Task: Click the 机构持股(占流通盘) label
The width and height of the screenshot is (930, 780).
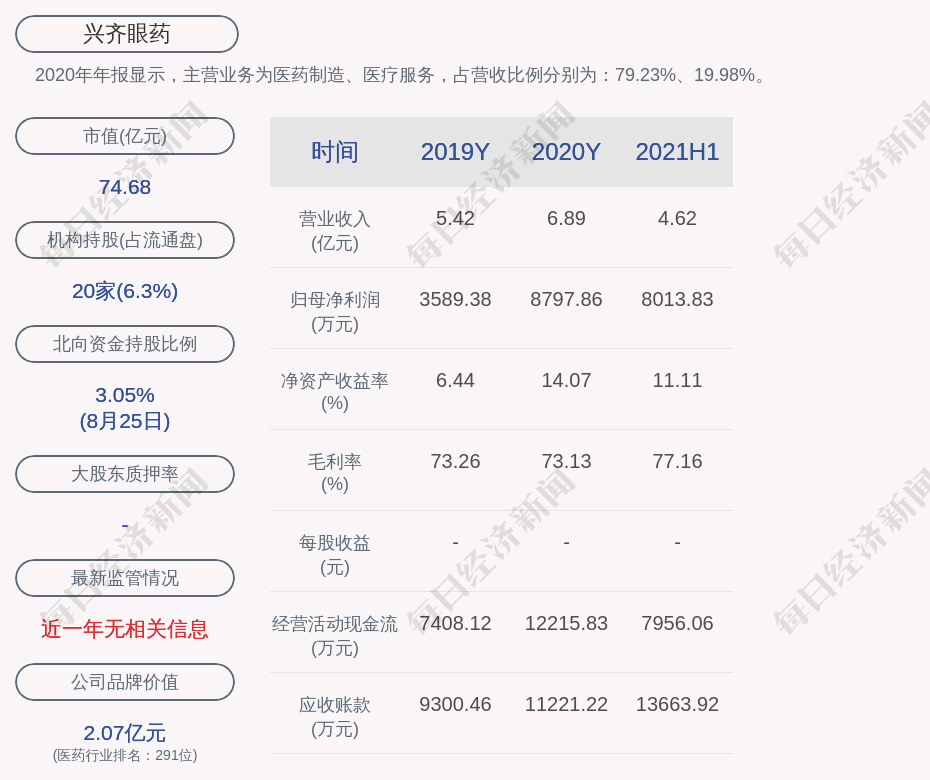Action: 125,240
